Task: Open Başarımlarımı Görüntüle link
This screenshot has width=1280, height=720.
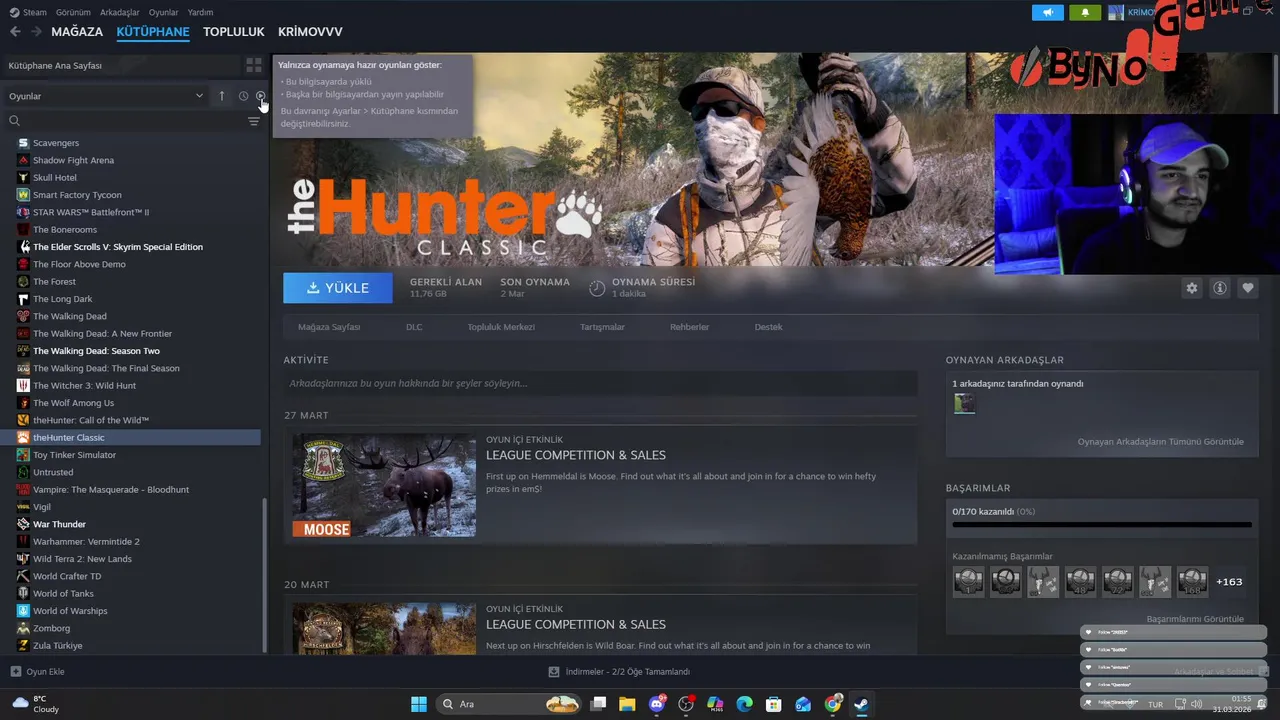Action: [1195, 619]
